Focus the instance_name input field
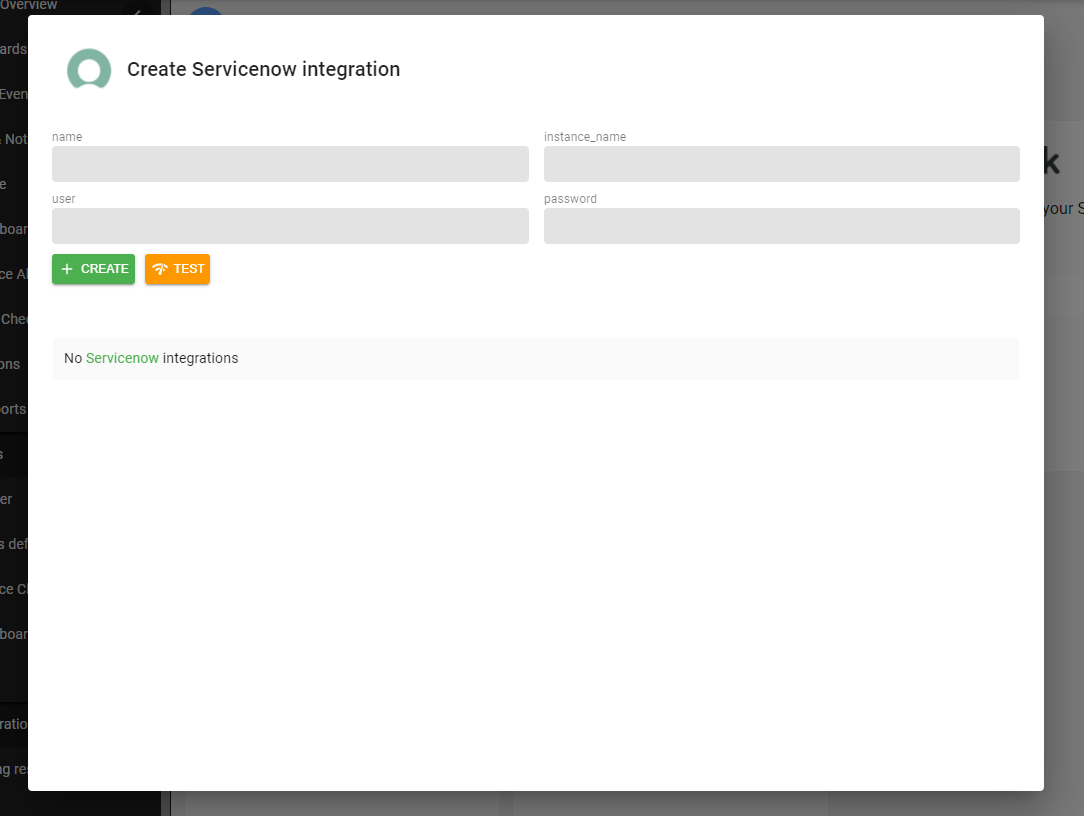 [x=782, y=164]
